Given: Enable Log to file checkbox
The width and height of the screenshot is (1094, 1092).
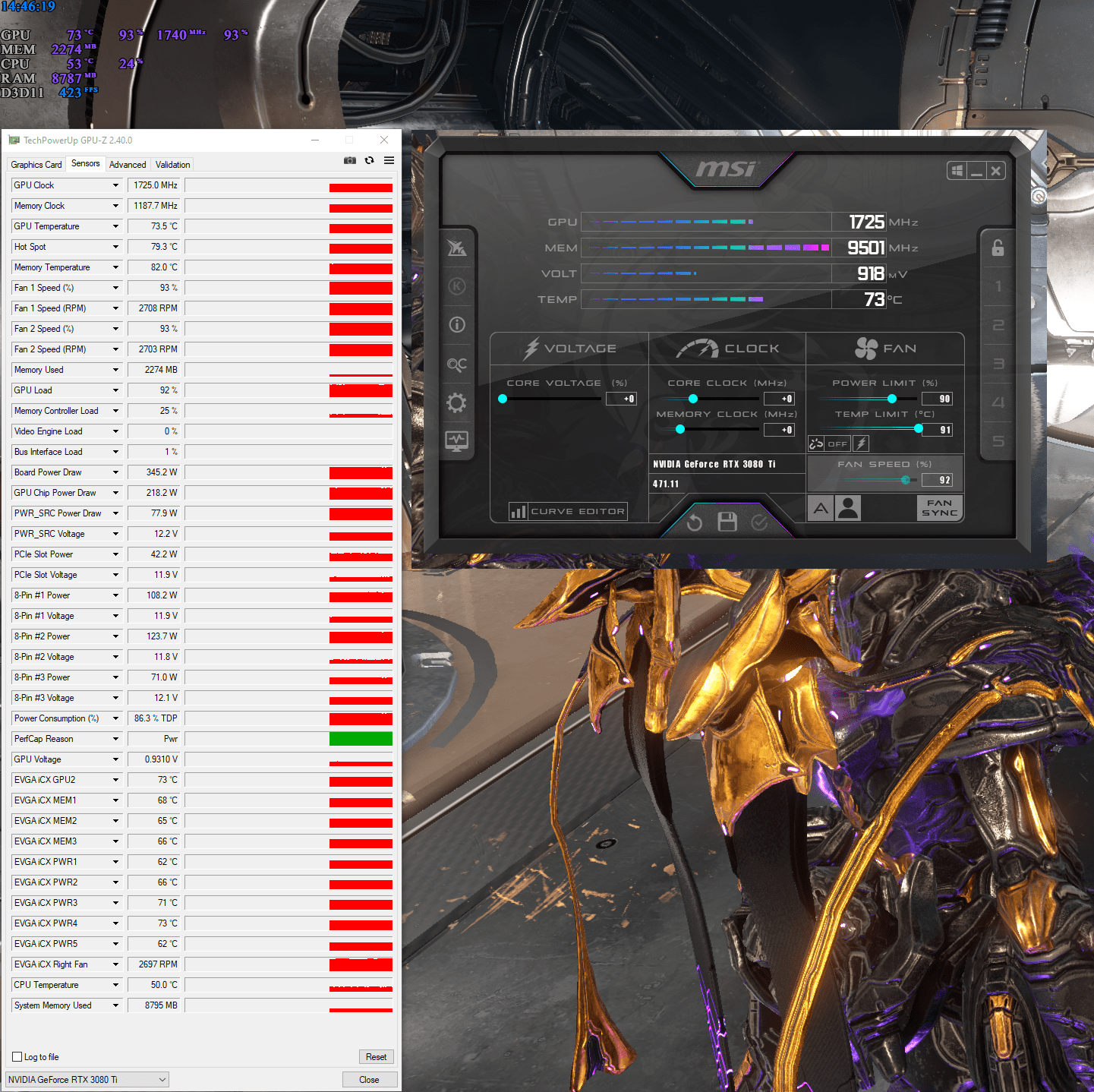Looking at the screenshot, I should [17, 1057].
